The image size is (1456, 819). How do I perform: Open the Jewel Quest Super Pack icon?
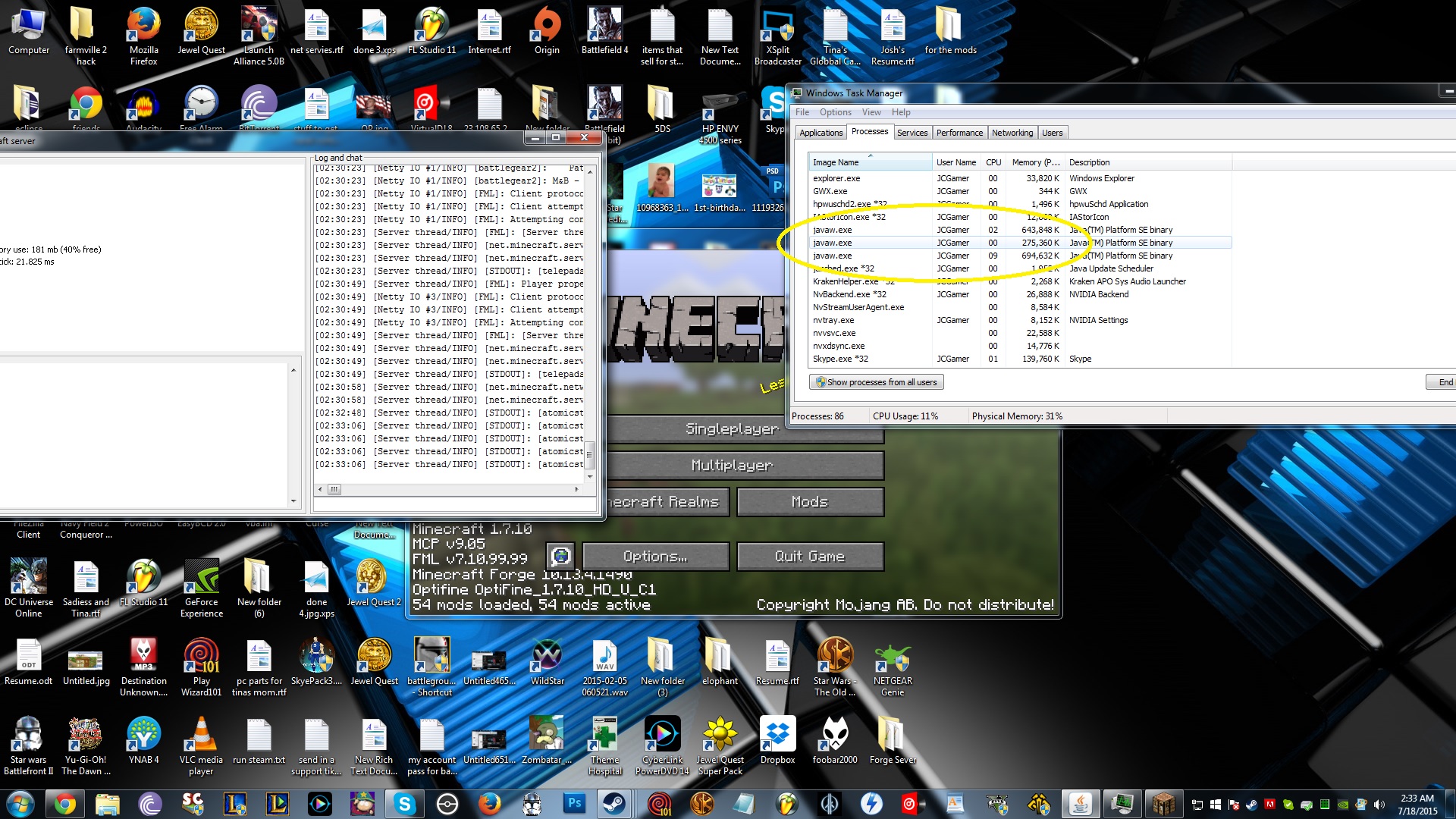[x=720, y=746]
